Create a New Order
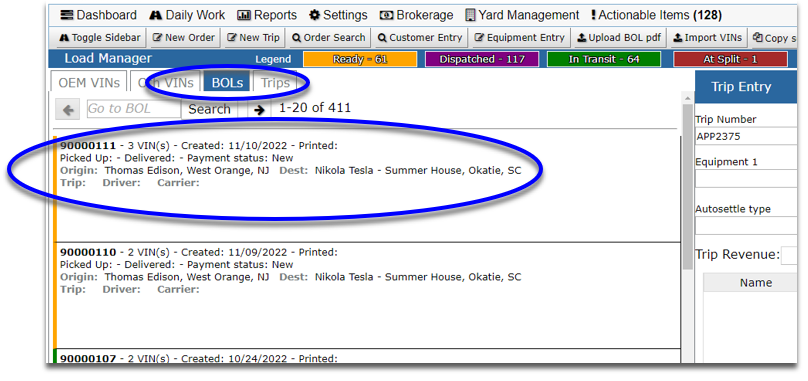808x381 pixels. point(184,38)
